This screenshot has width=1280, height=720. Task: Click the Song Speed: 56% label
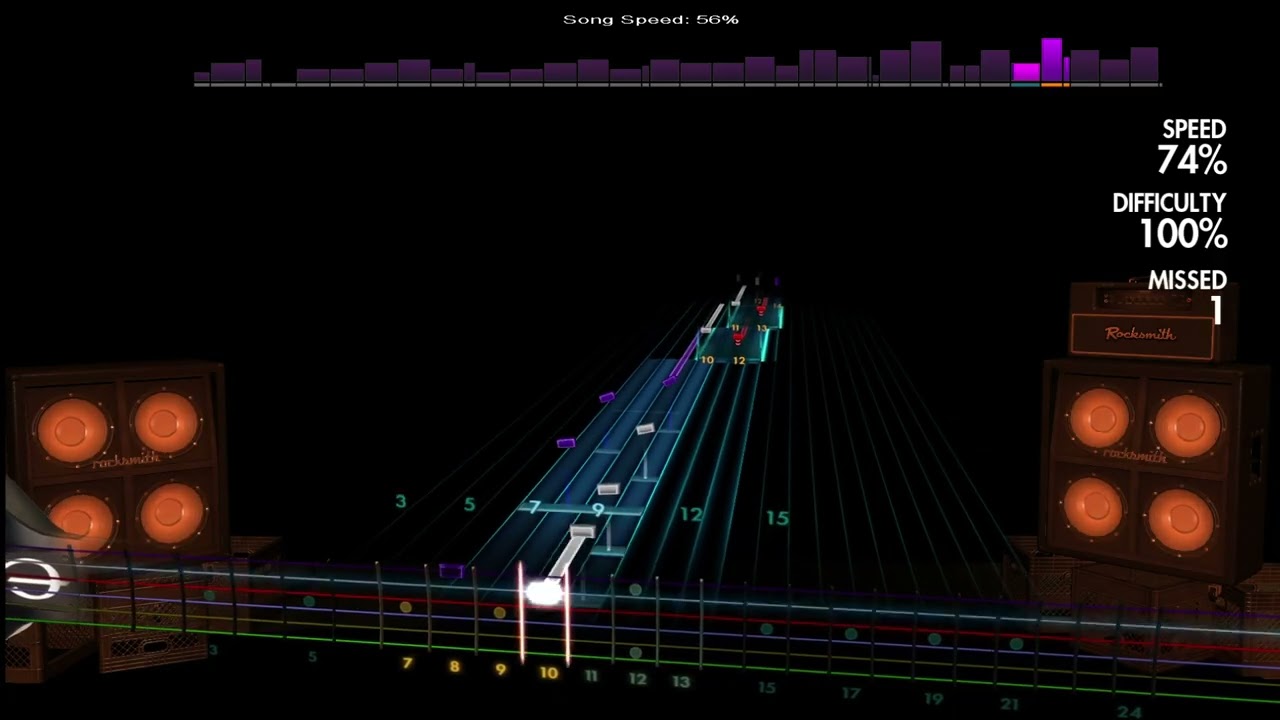(651, 19)
